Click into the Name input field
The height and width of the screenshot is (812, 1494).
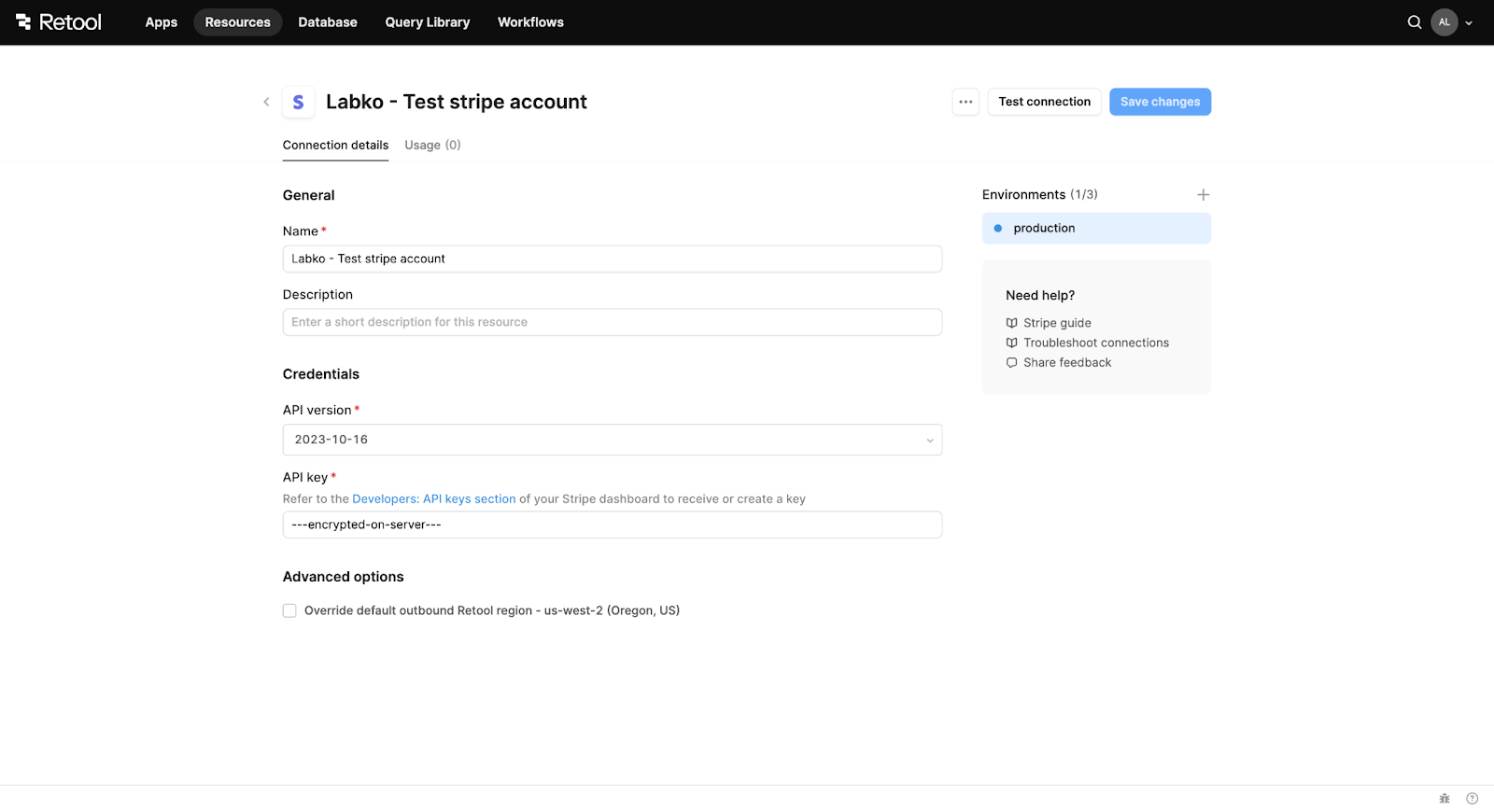(x=613, y=259)
